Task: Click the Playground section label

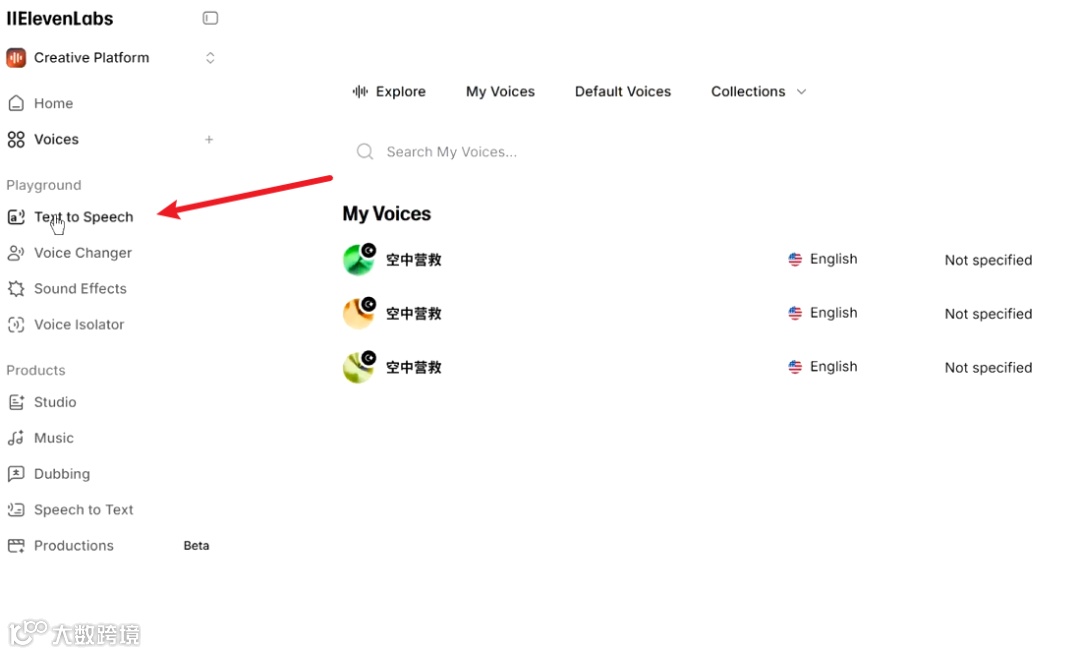Action: pos(44,185)
